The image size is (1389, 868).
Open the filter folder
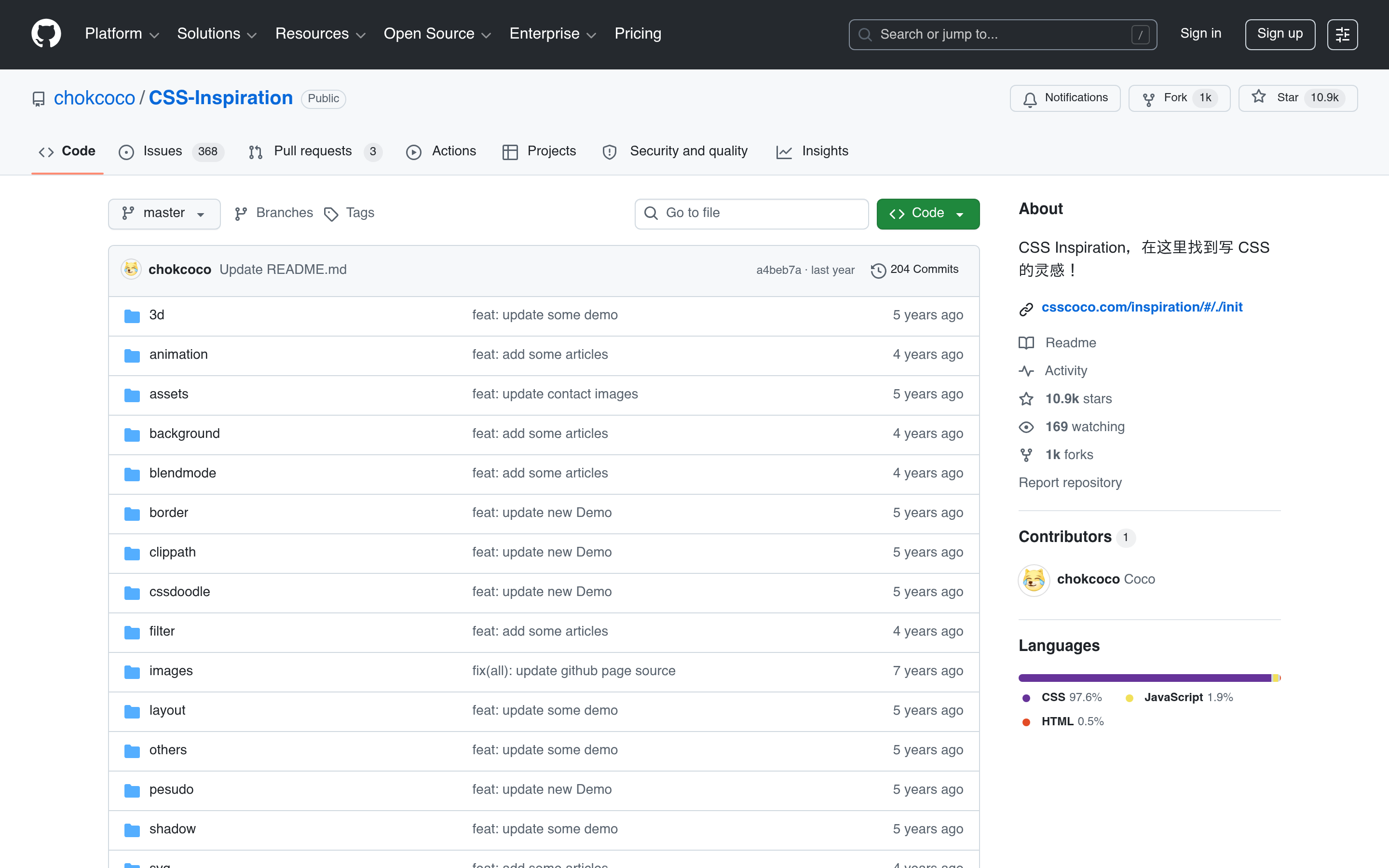[162, 632]
